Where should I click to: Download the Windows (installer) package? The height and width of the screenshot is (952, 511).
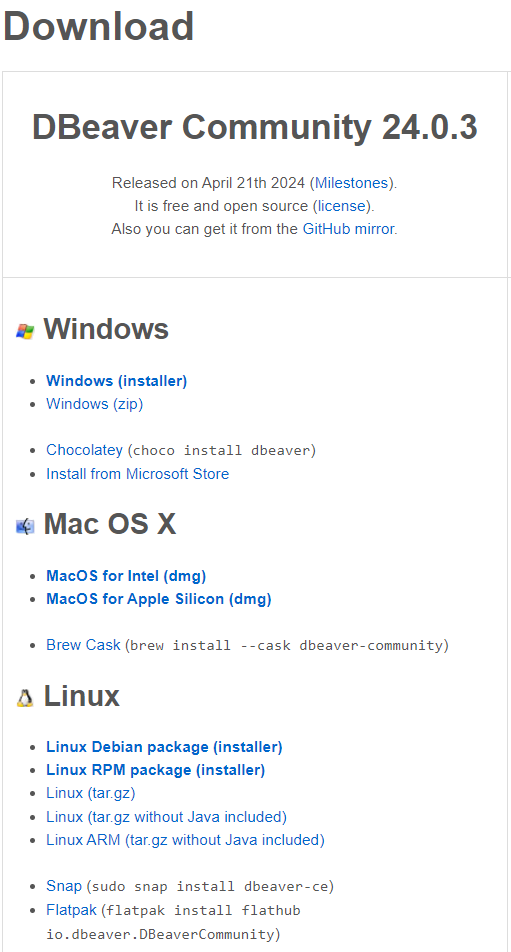coord(117,381)
